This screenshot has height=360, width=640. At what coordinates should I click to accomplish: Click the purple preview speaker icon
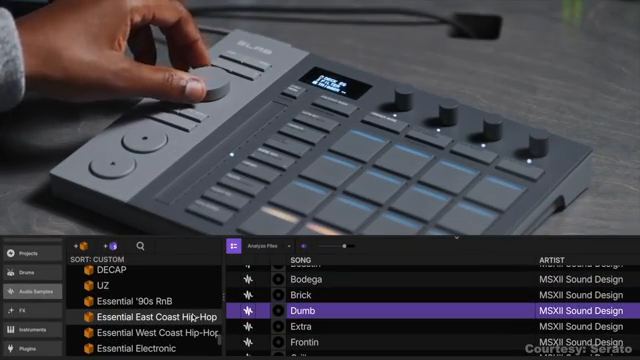click(304, 246)
